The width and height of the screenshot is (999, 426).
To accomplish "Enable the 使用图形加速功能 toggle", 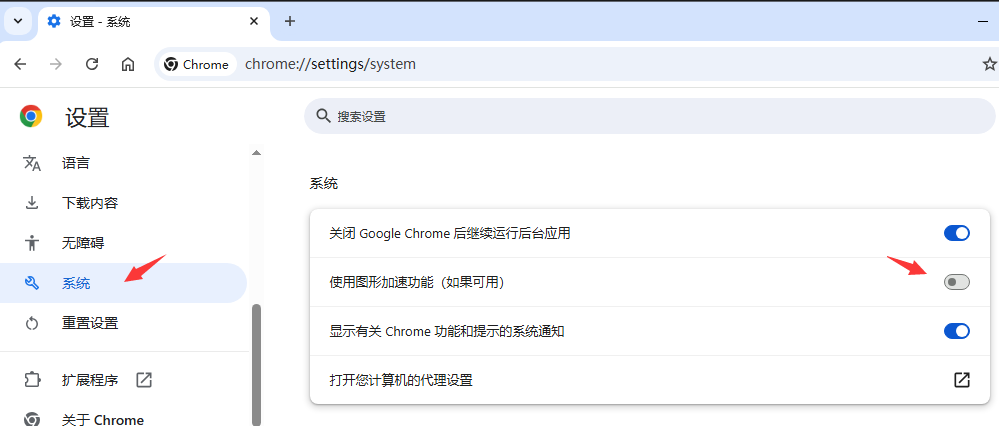I will coord(956,282).
